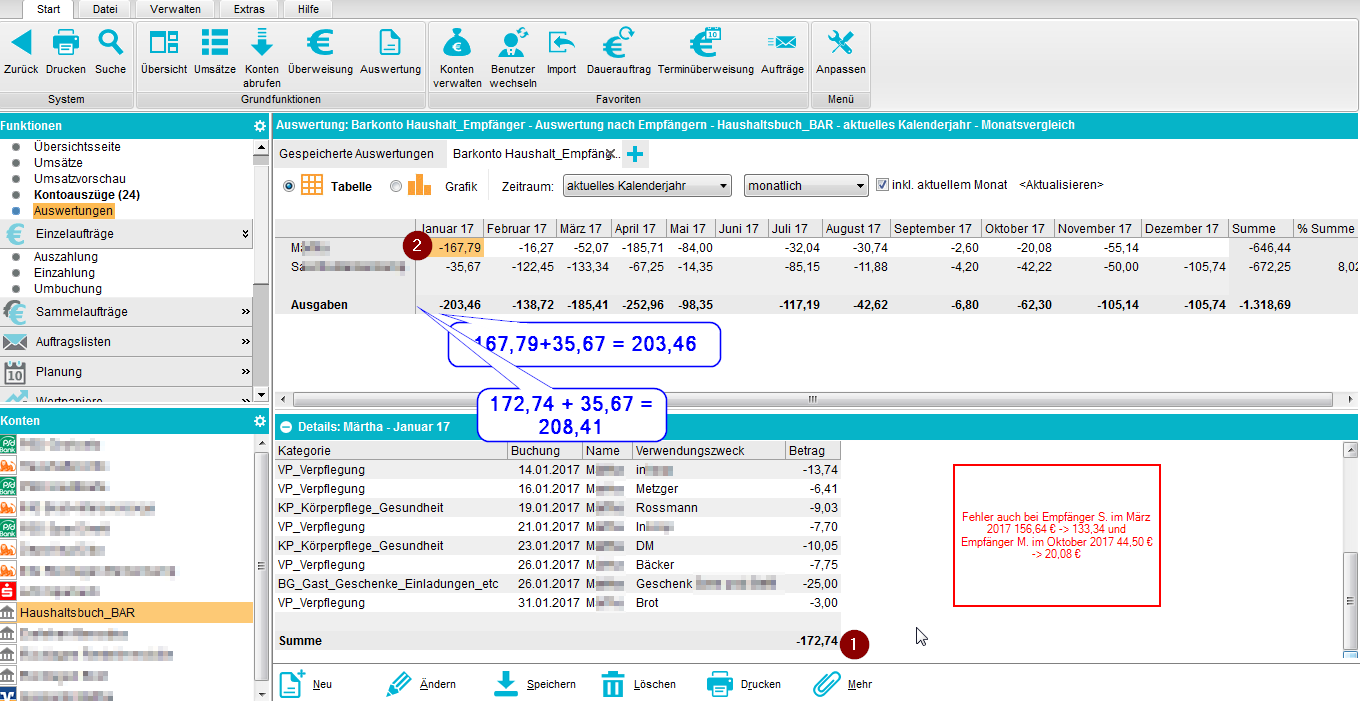The image size is (1360, 701).
Task: Click the Zurück back arrow icon
Action: (21, 43)
